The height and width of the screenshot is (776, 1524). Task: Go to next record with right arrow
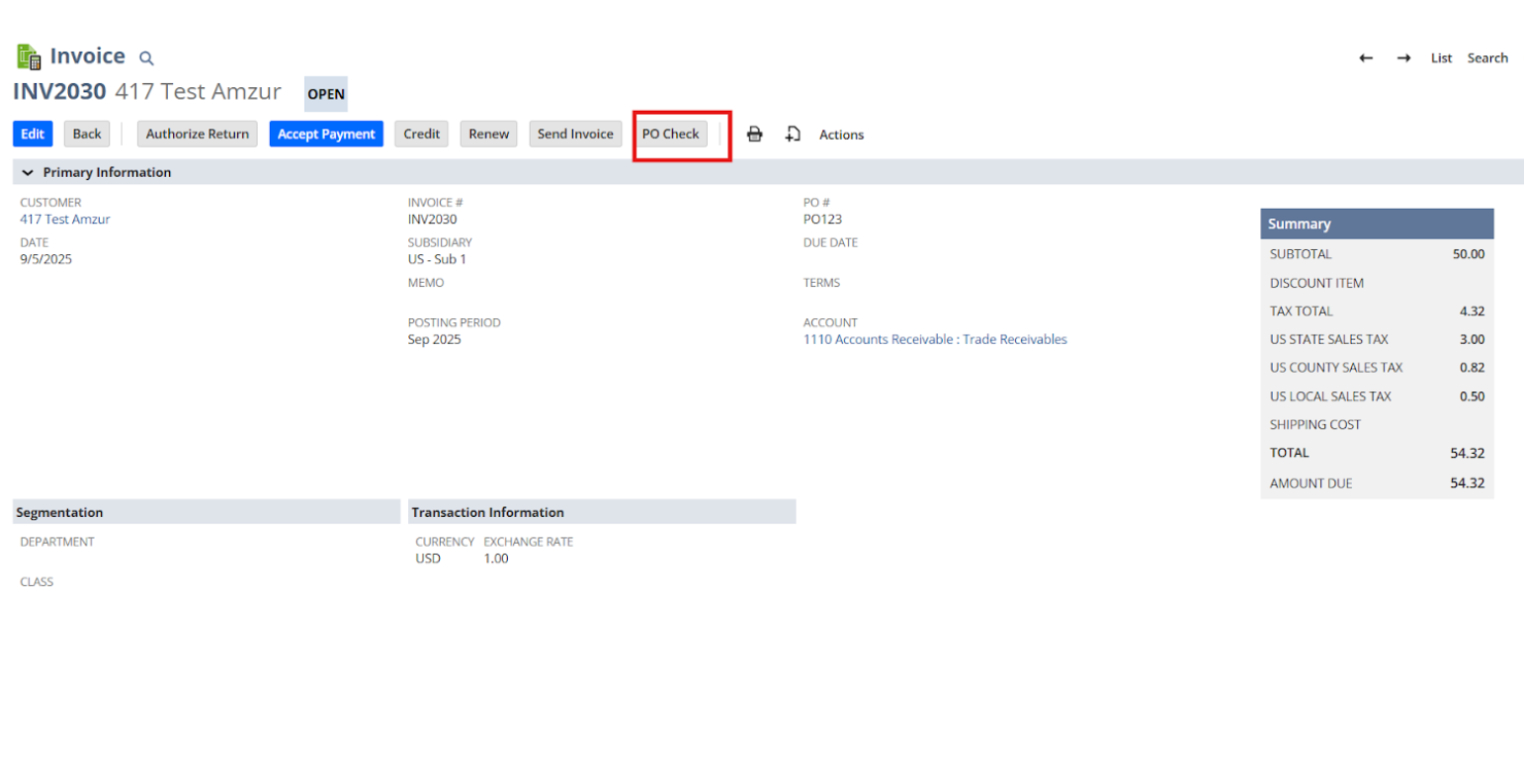pos(1404,58)
